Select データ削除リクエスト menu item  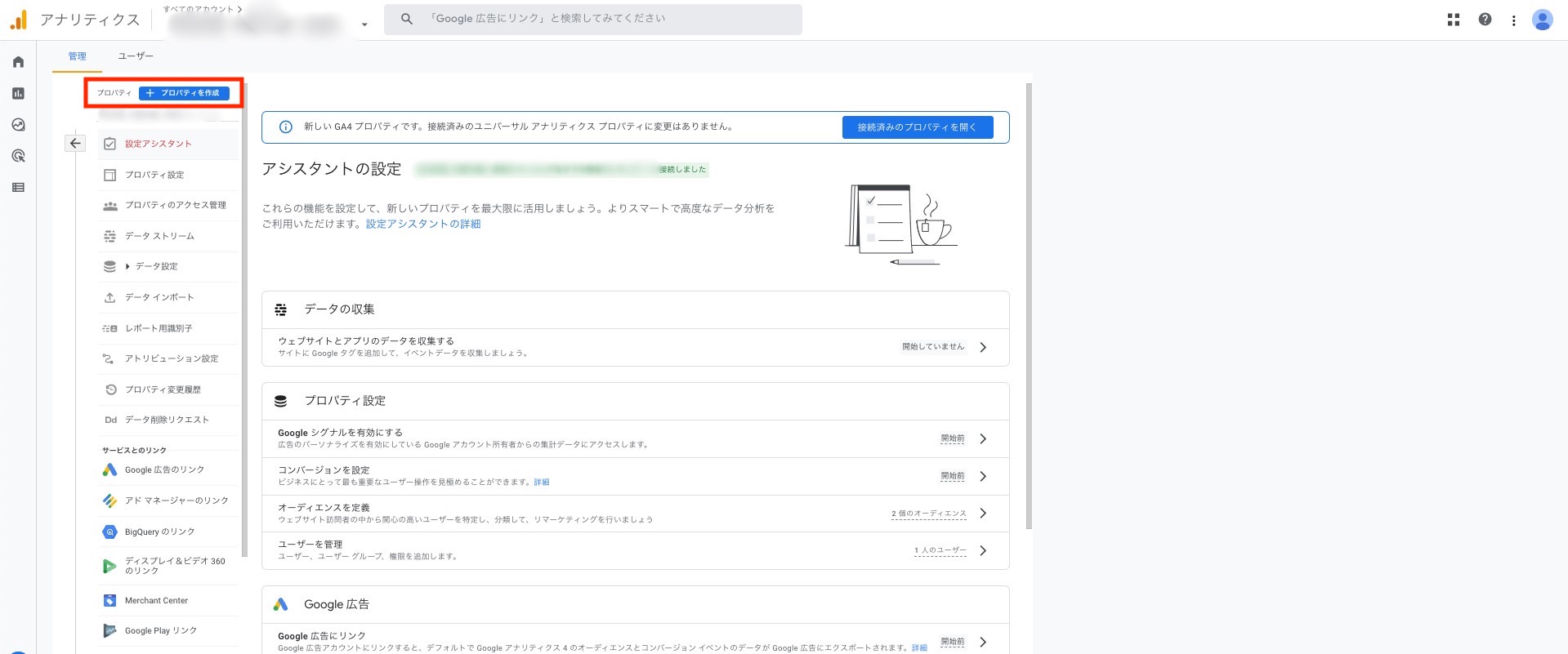point(168,420)
